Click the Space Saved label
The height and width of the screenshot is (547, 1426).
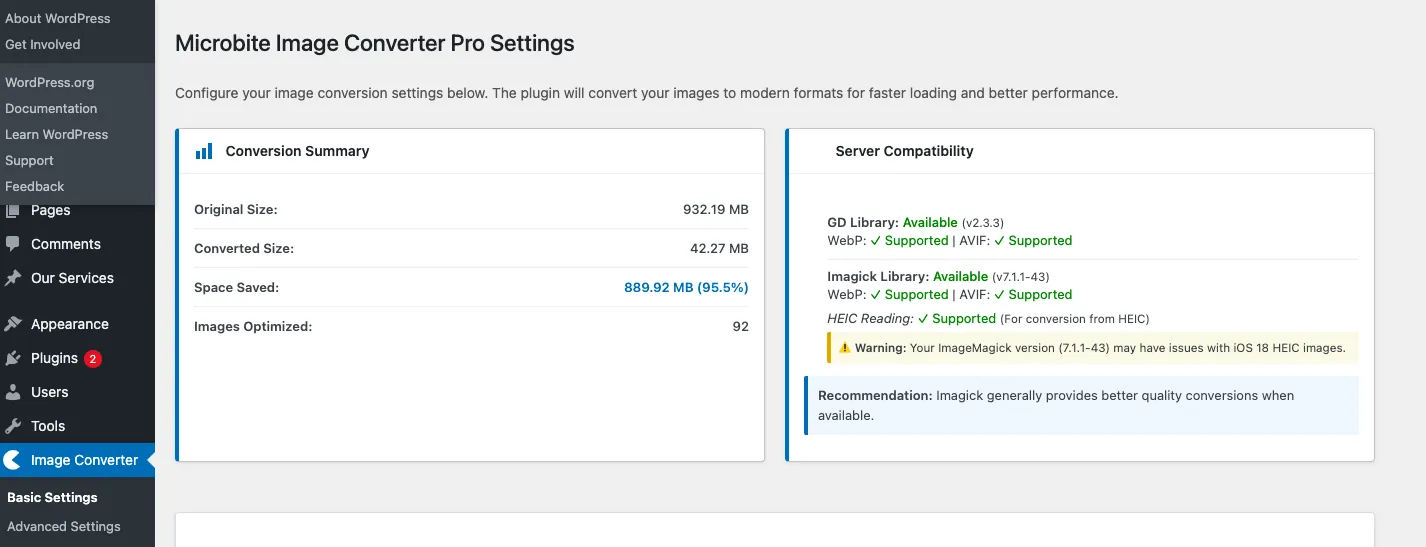(236, 287)
